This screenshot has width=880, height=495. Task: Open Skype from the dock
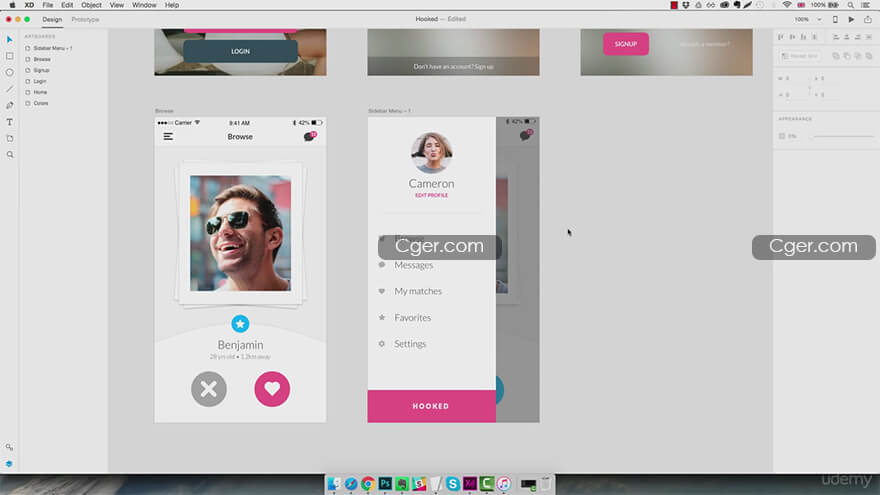tap(453, 483)
